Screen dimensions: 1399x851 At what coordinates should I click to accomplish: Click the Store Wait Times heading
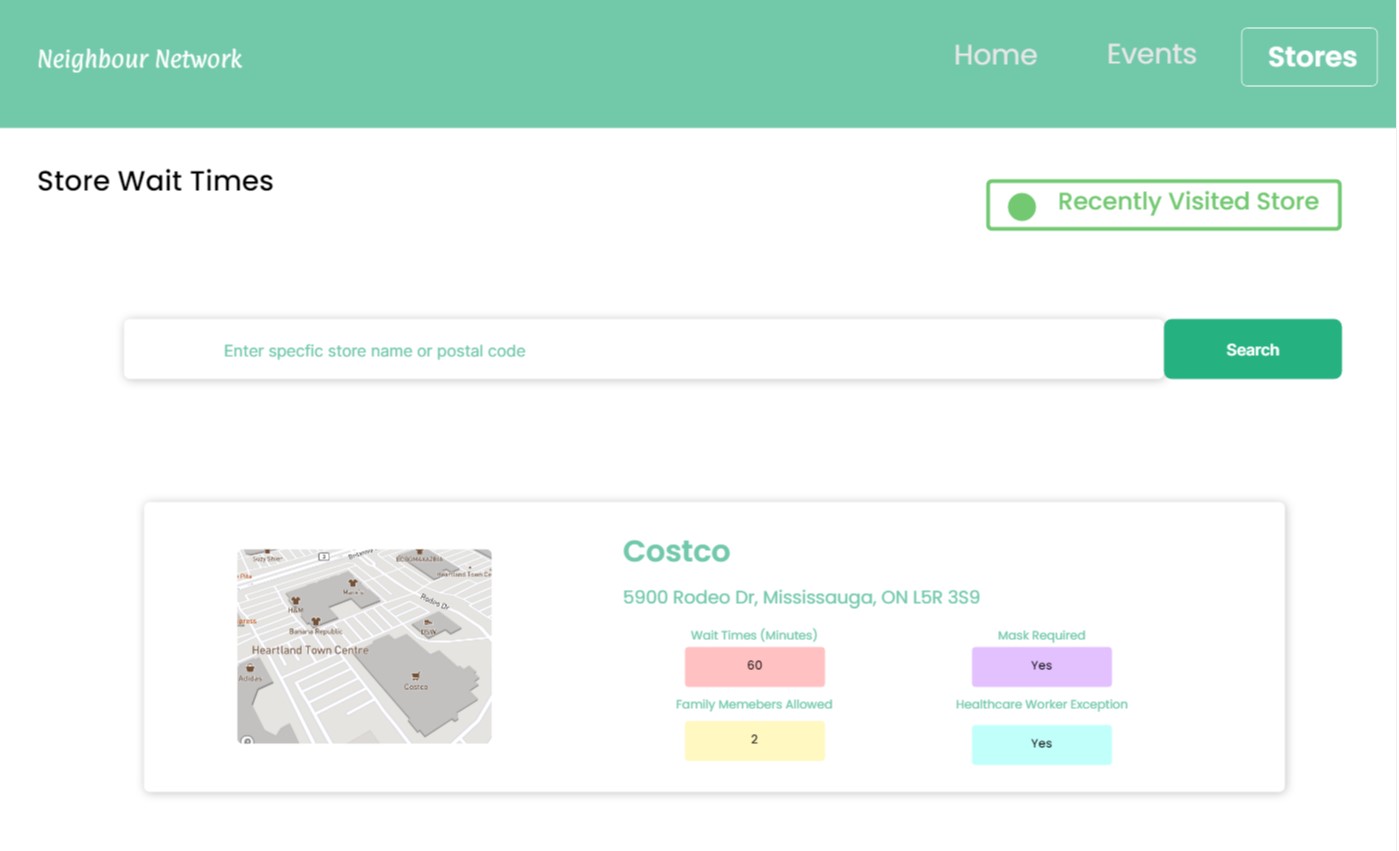[155, 181]
